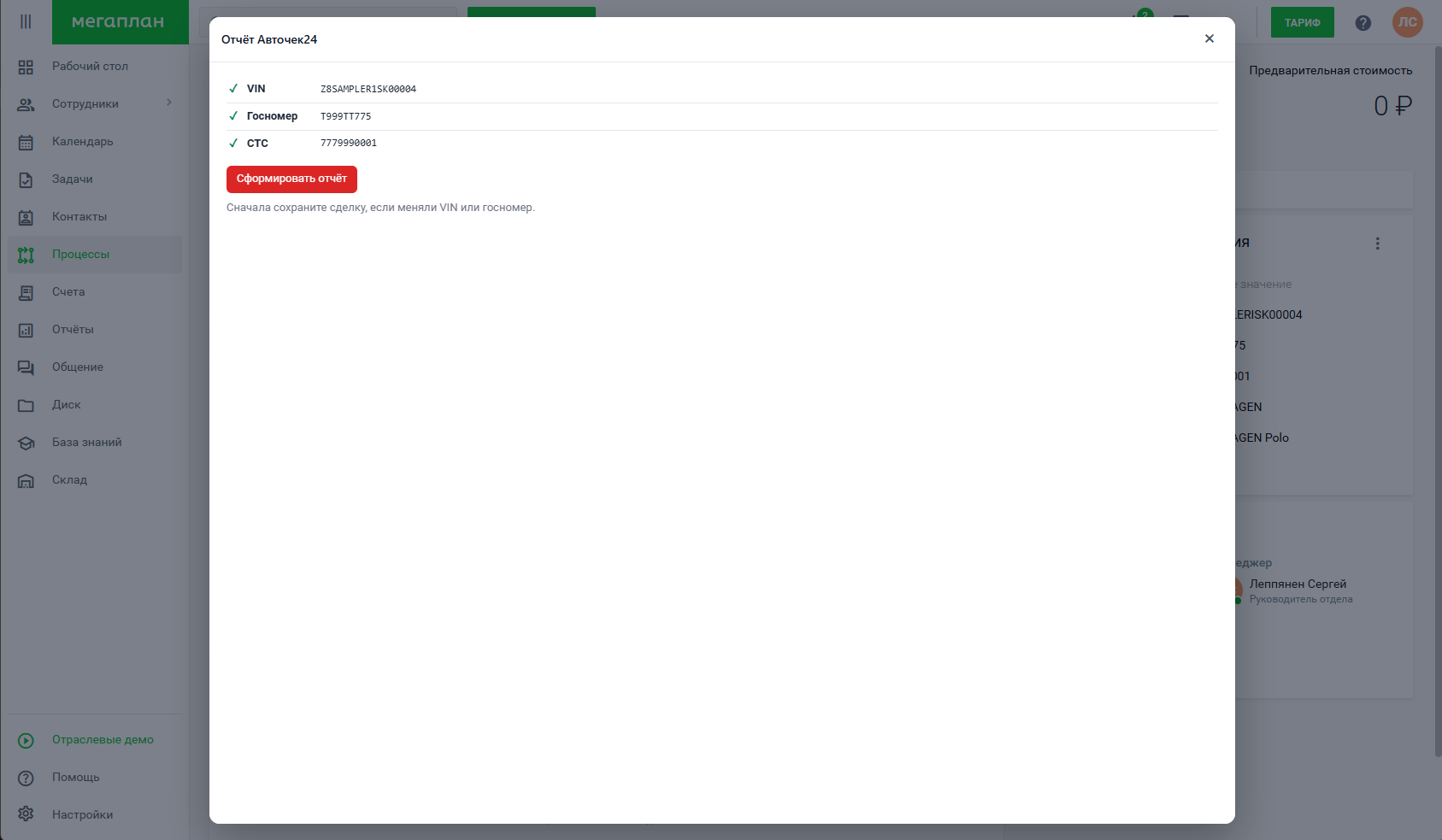
Task: Click the sidebar collapse menu icon
Action: click(26, 21)
